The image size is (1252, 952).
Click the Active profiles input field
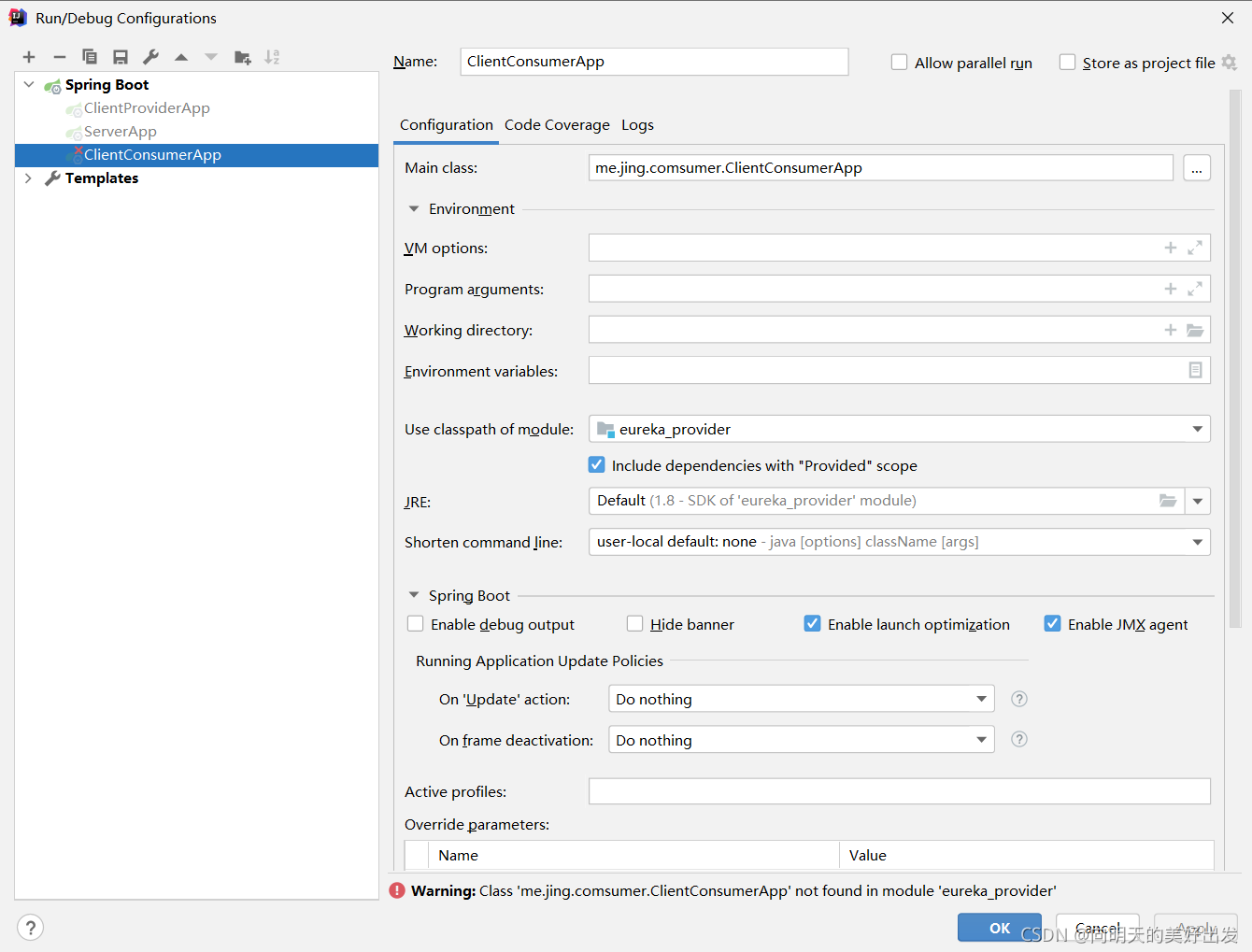point(900,791)
